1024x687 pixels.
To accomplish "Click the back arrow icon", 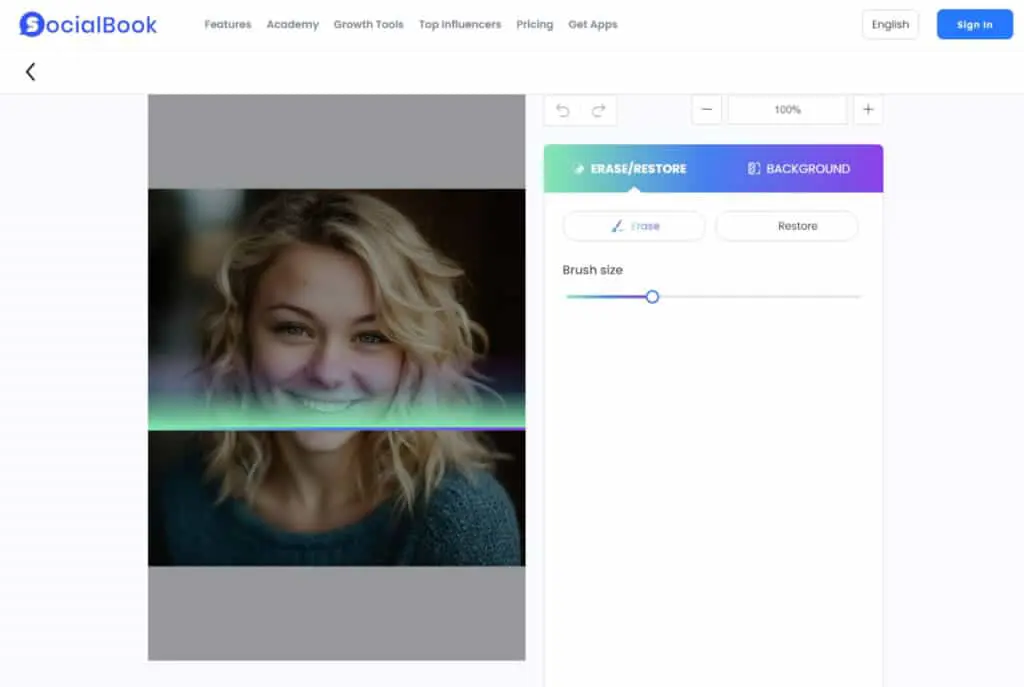I will pyautogui.click(x=30, y=71).
